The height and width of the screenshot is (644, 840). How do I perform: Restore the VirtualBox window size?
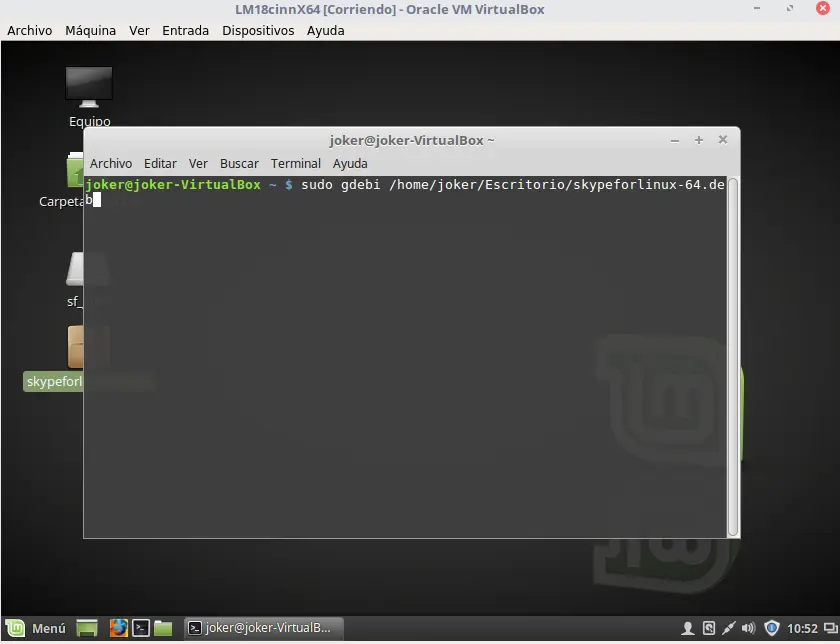coord(790,8)
